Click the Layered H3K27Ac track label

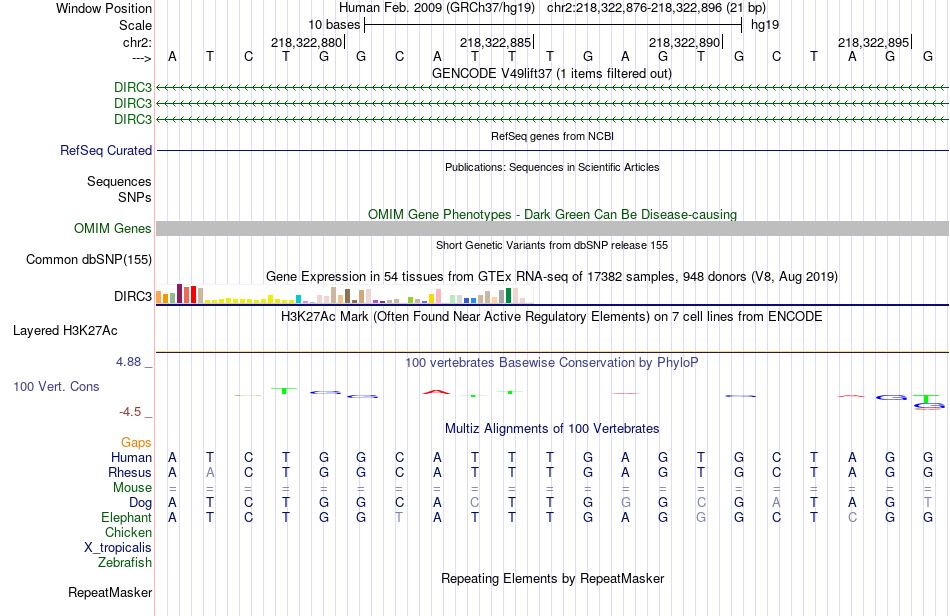(65, 331)
